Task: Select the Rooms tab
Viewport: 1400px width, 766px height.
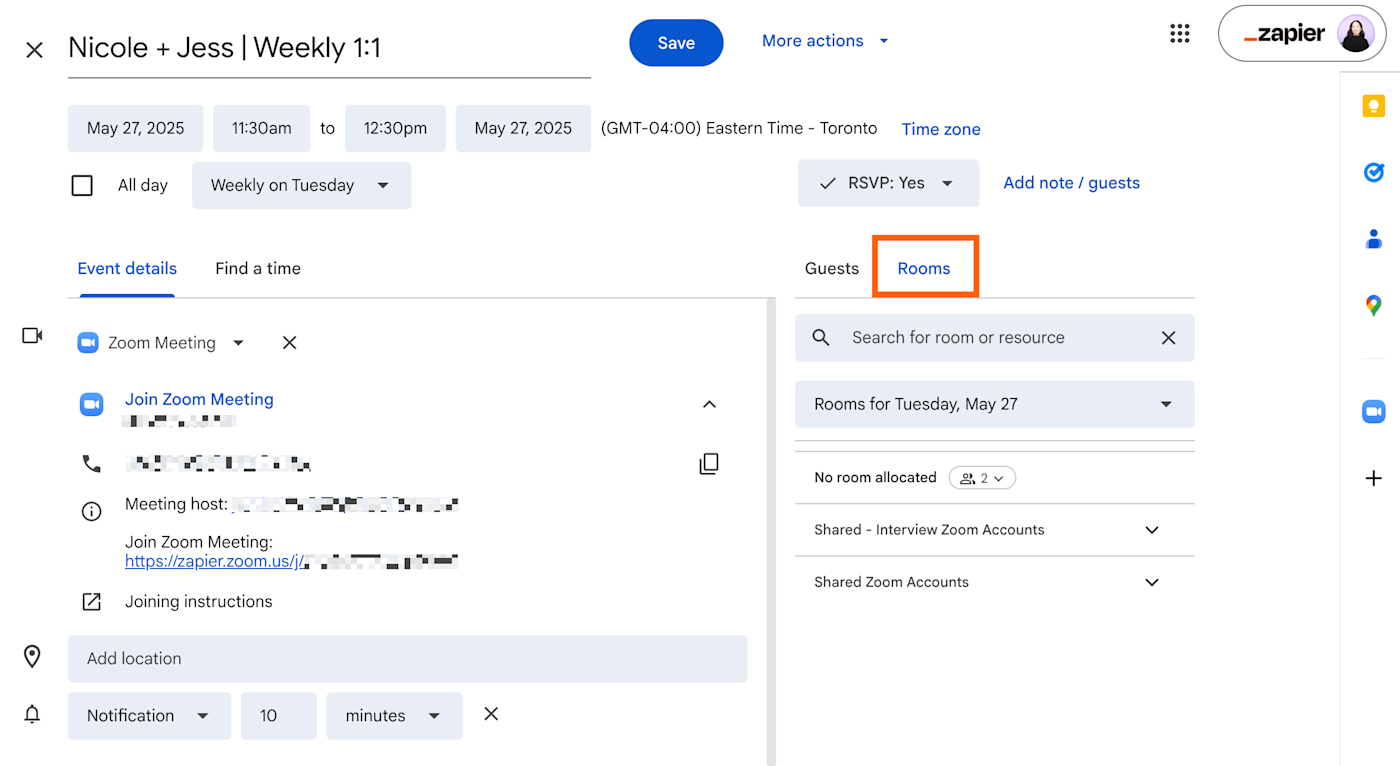Action: click(924, 269)
